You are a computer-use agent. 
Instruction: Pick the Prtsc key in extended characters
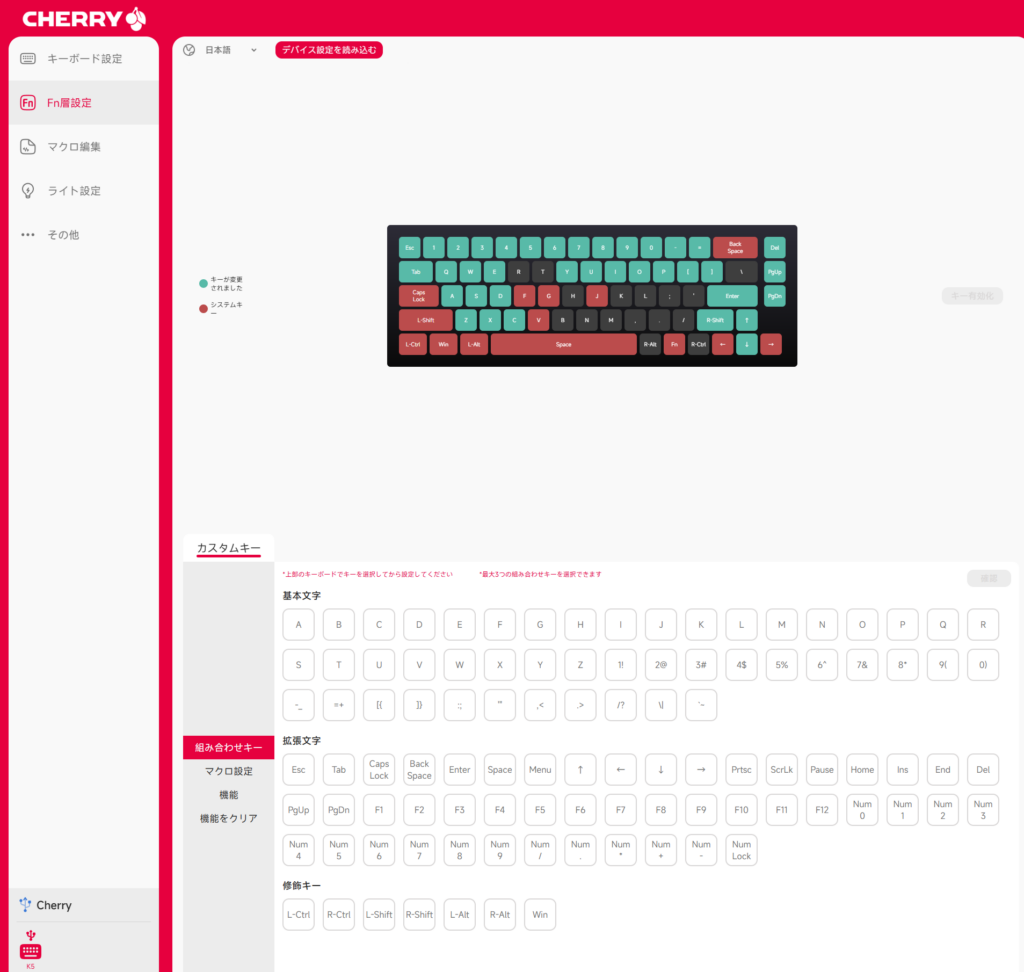[741, 770]
